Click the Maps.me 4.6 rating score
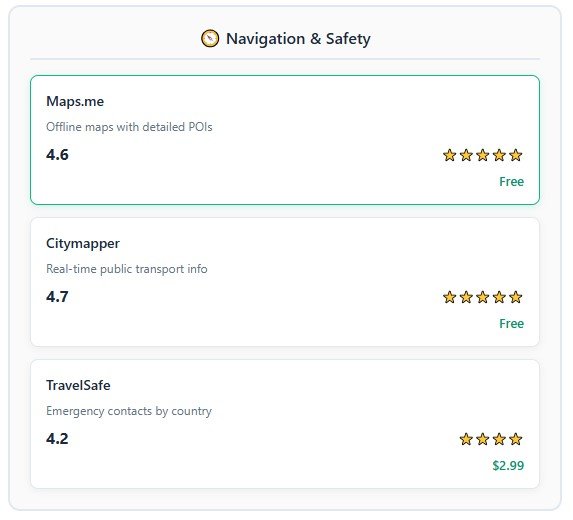The height and width of the screenshot is (520, 573). click(x=57, y=155)
